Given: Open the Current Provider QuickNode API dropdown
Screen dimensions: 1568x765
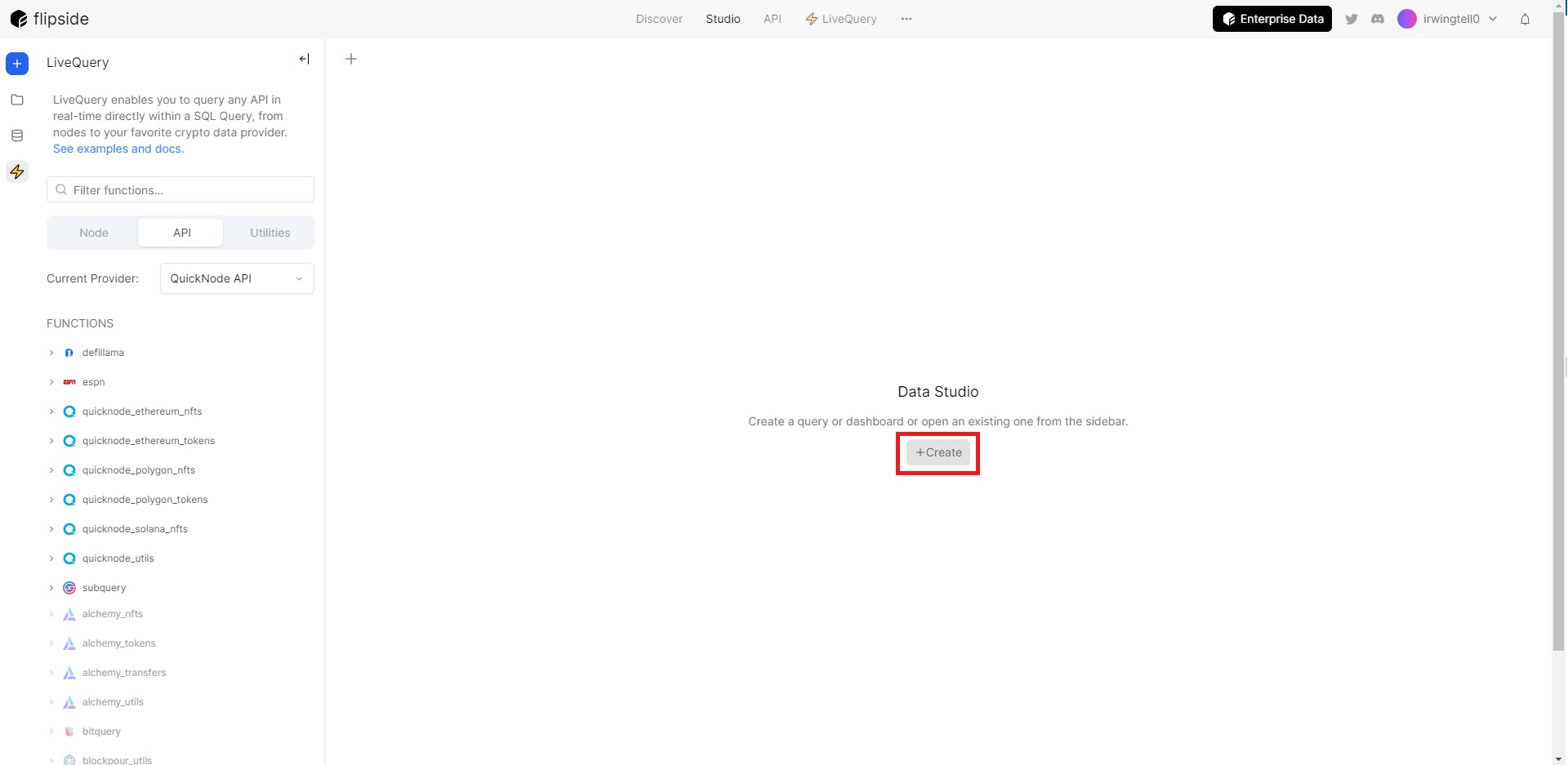Looking at the screenshot, I should pos(237,278).
